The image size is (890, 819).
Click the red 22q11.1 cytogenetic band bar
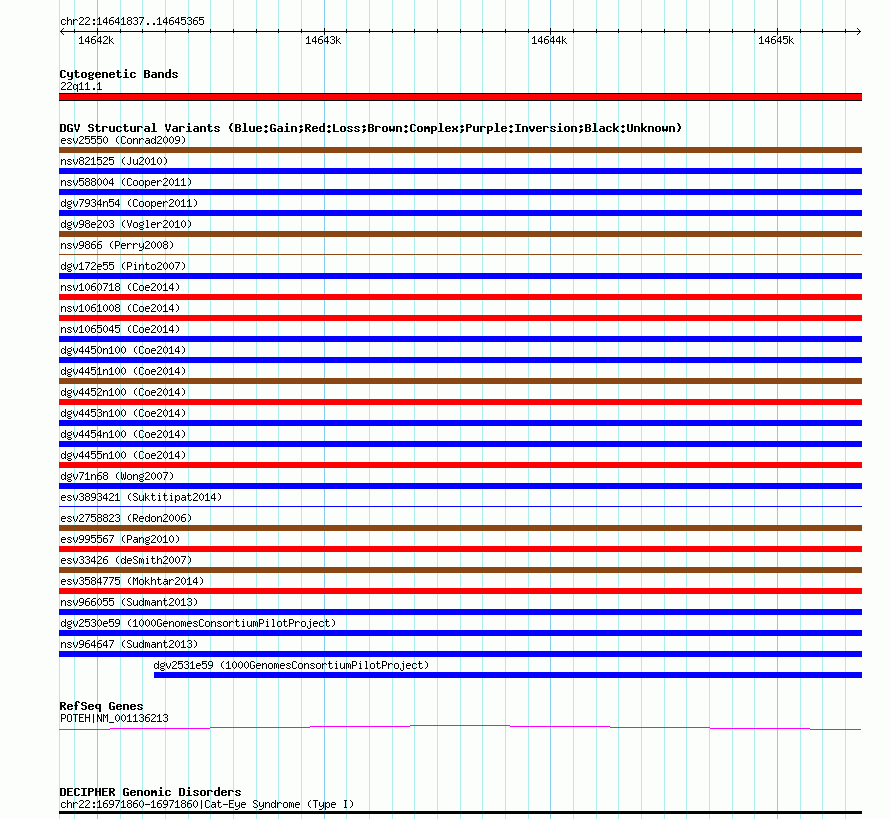460,97
